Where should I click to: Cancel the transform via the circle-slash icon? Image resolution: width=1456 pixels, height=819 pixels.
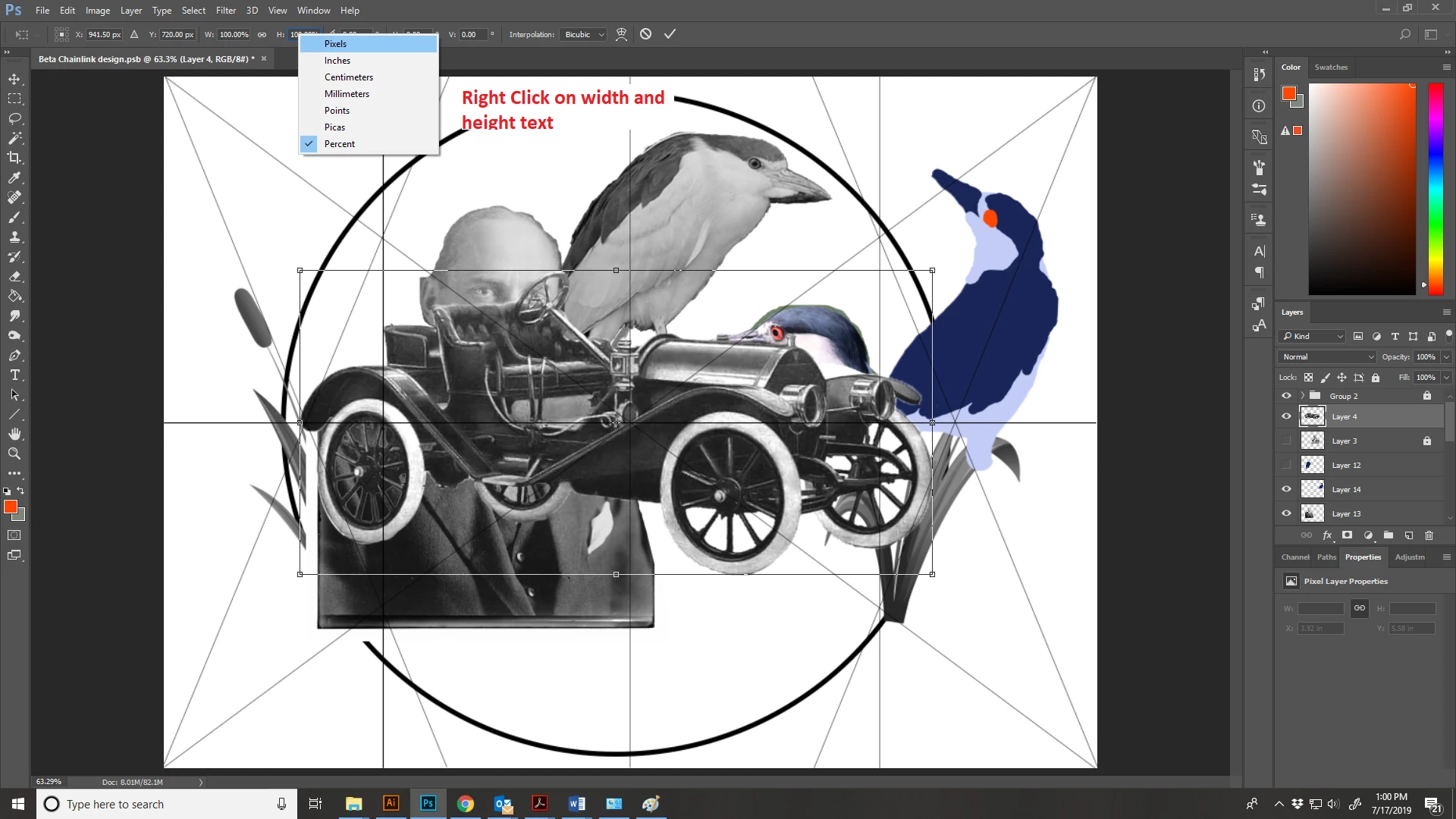tap(645, 34)
